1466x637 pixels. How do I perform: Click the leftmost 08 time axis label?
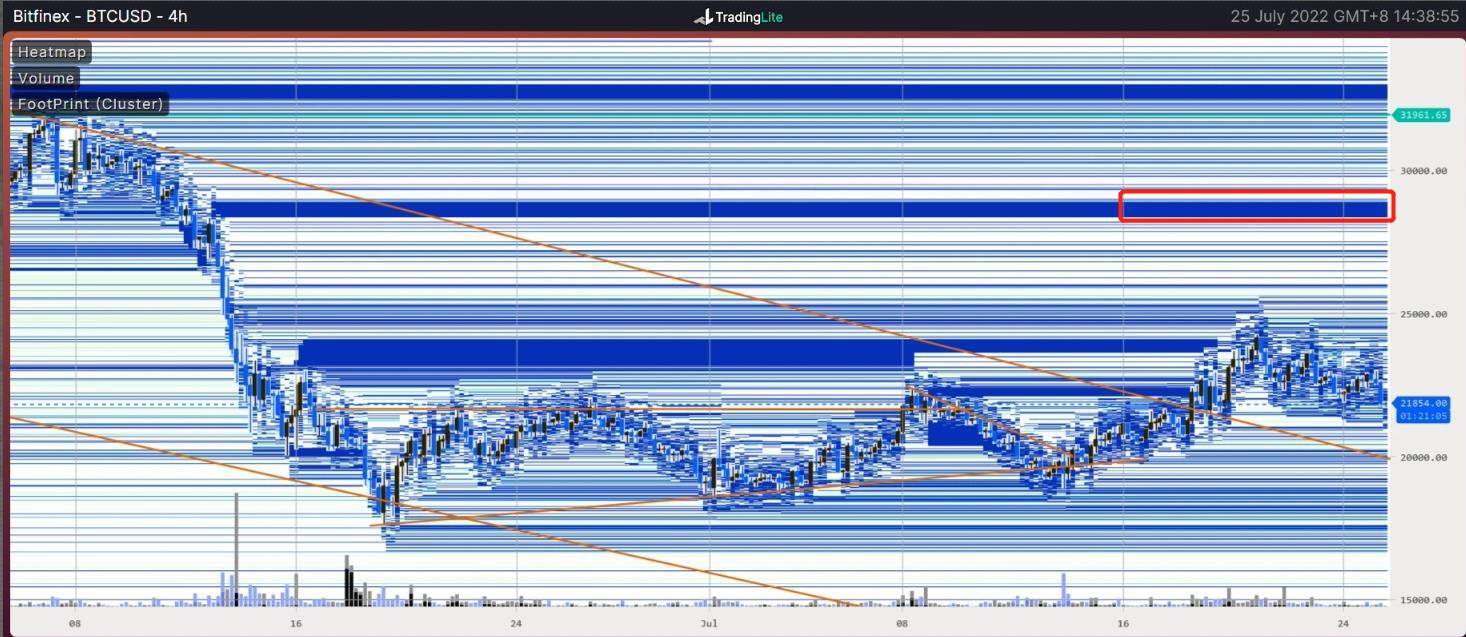(x=74, y=624)
